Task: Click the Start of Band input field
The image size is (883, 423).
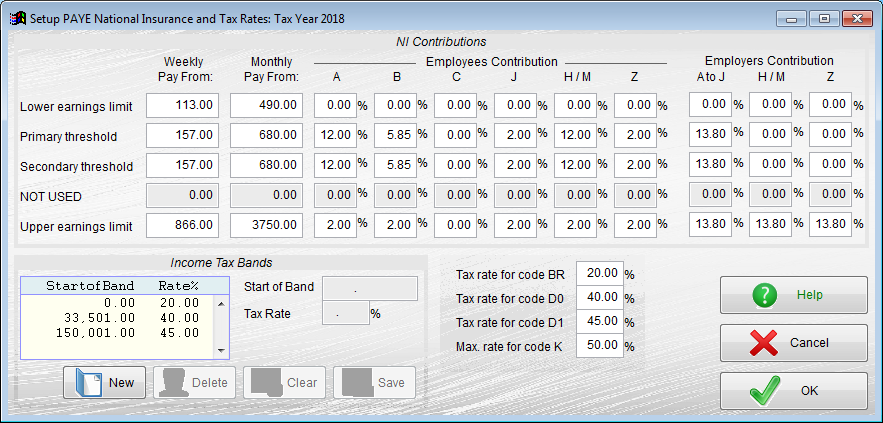Action: point(369,288)
